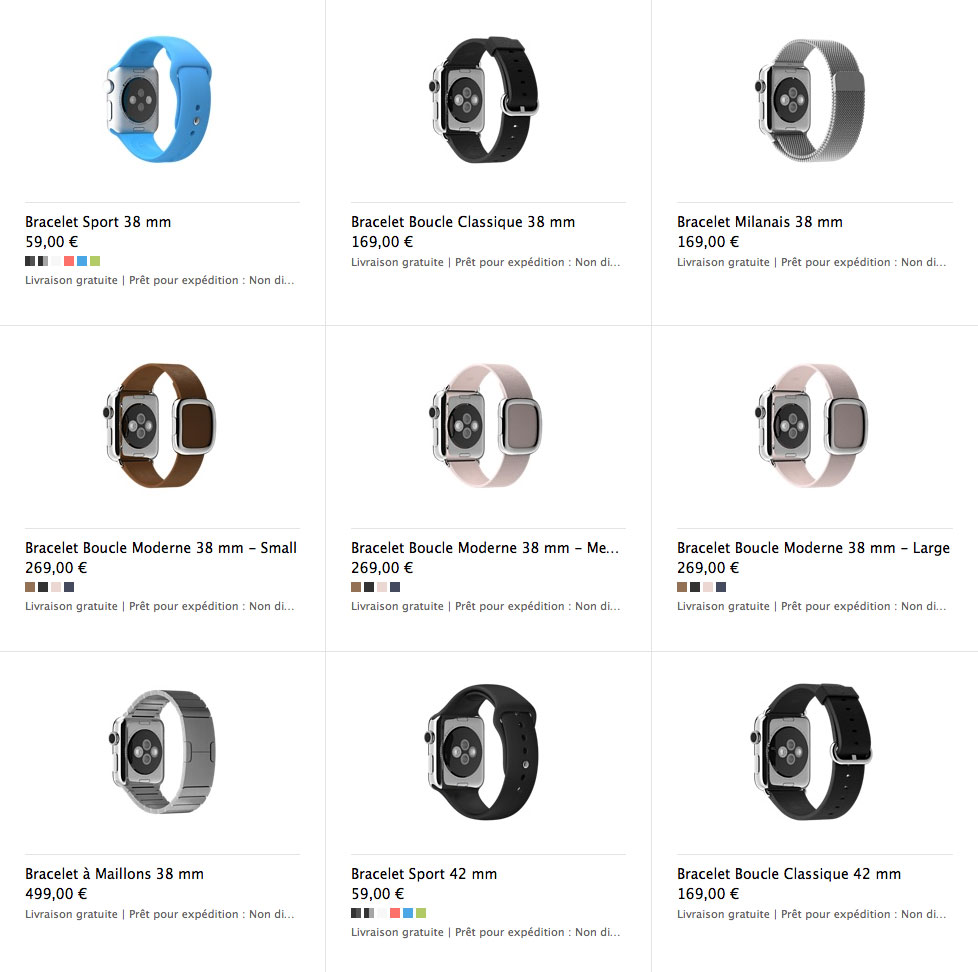Go to Bracelet Boucle Moderne 38 mm – Large
Viewport: 978px width, 972px height.
813,548
